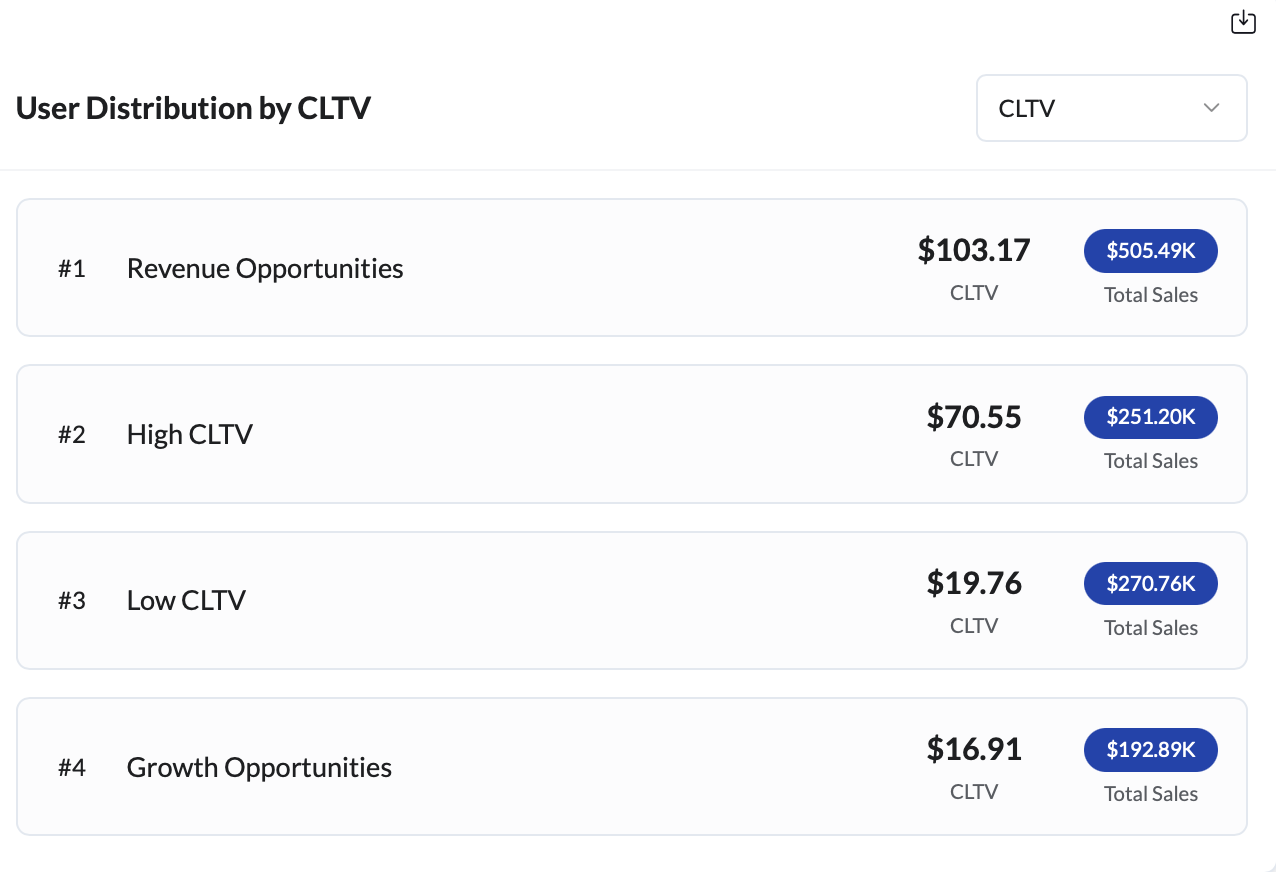The width and height of the screenshot is (1276, 872).
Task: Click the User Distribution by CLTV heading
Action: pos(193,108)
